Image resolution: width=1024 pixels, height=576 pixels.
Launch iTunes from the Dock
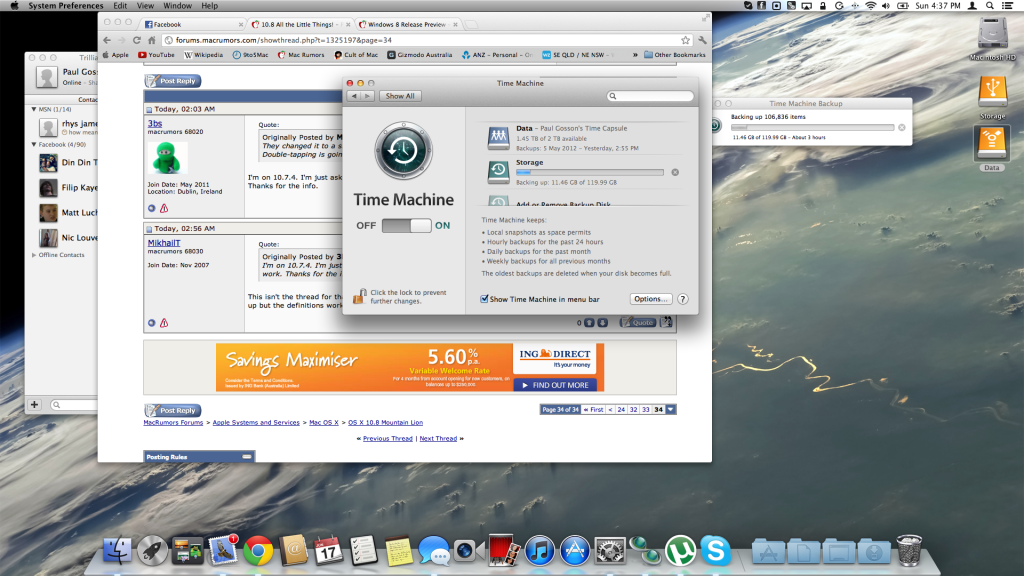coord(539,551)
